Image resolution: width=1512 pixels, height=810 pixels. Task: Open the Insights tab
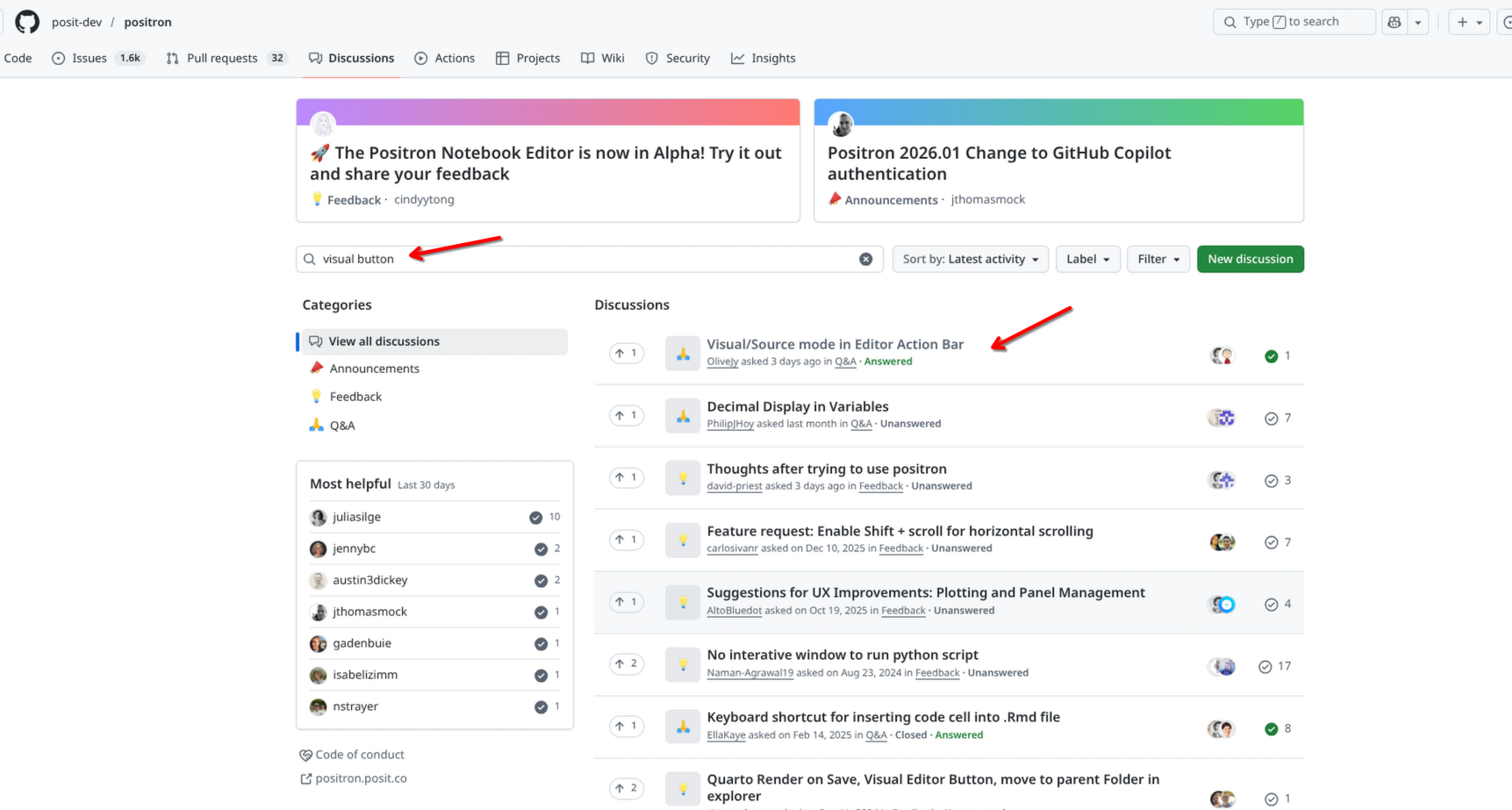(x=772, y=58)
